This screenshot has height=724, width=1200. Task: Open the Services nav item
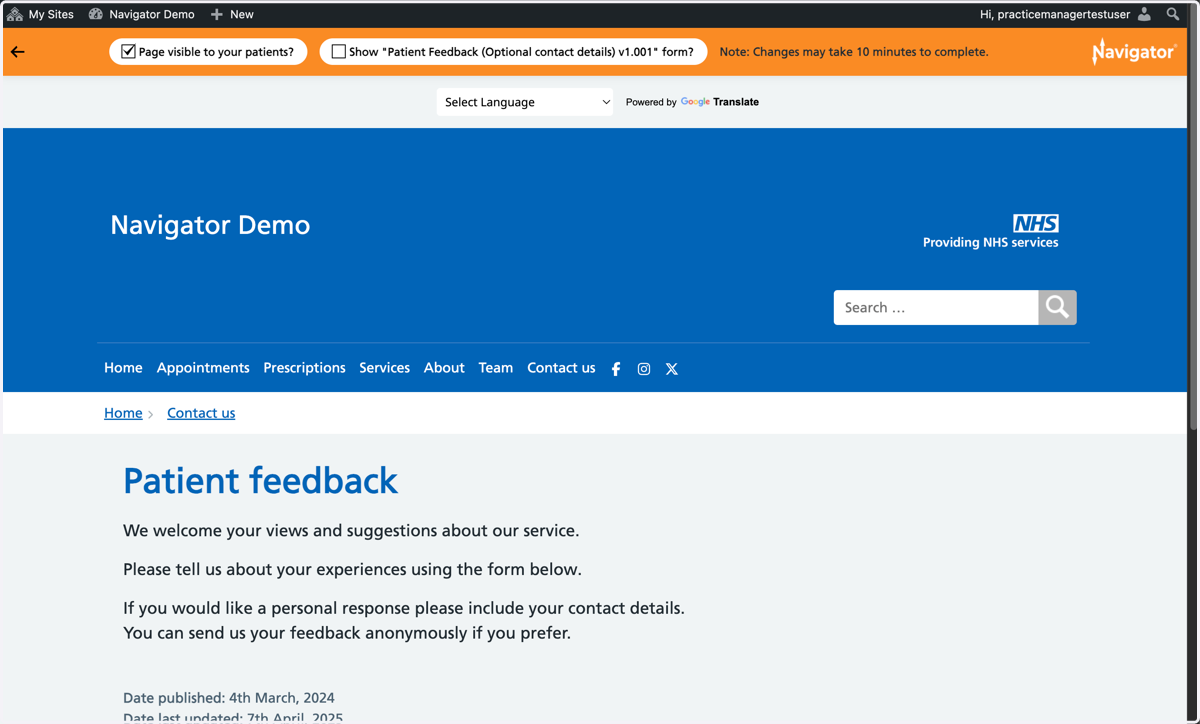[x=384, y=368]
